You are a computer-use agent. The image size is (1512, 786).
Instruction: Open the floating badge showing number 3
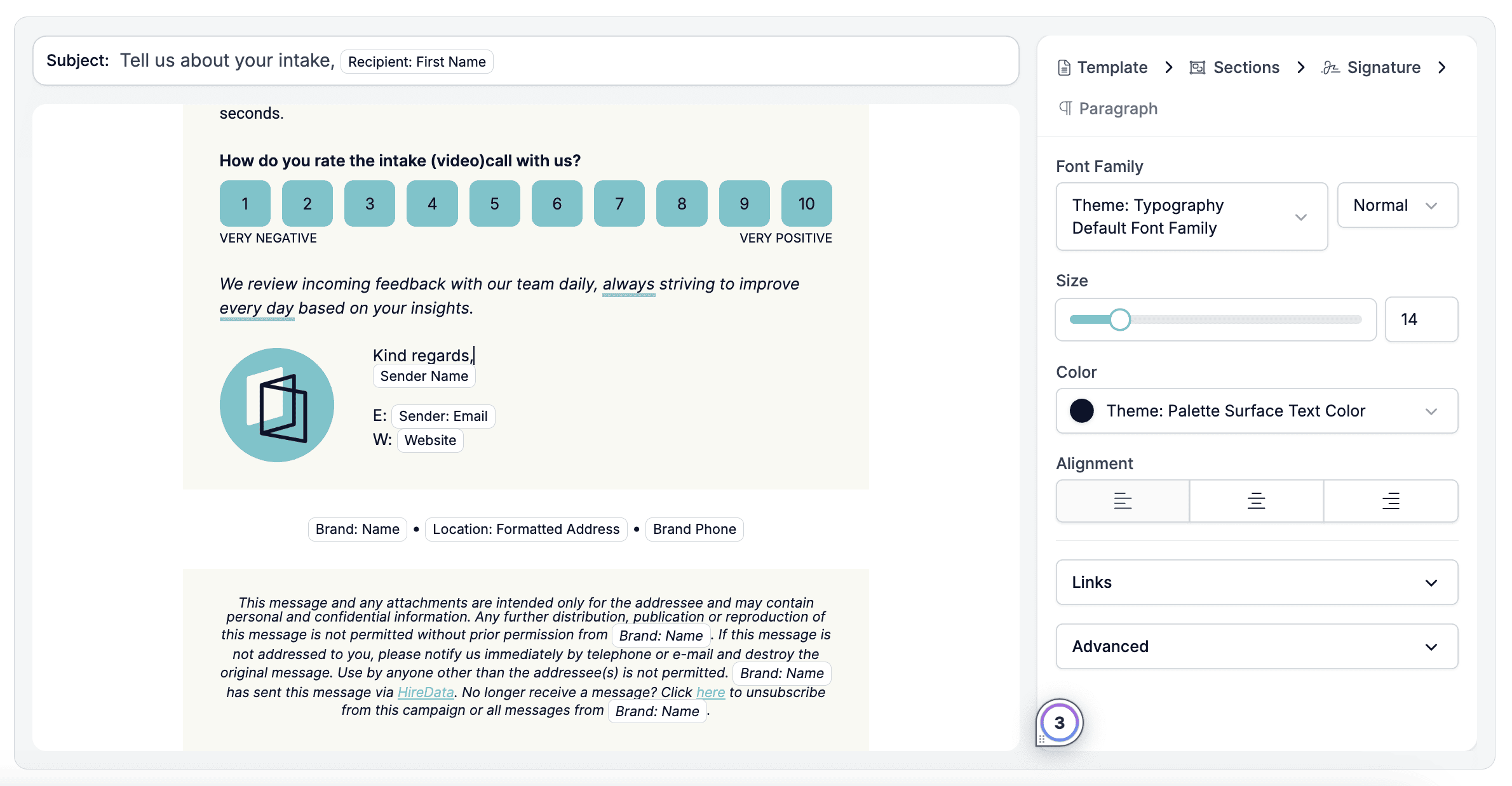tap(1059, 723)
